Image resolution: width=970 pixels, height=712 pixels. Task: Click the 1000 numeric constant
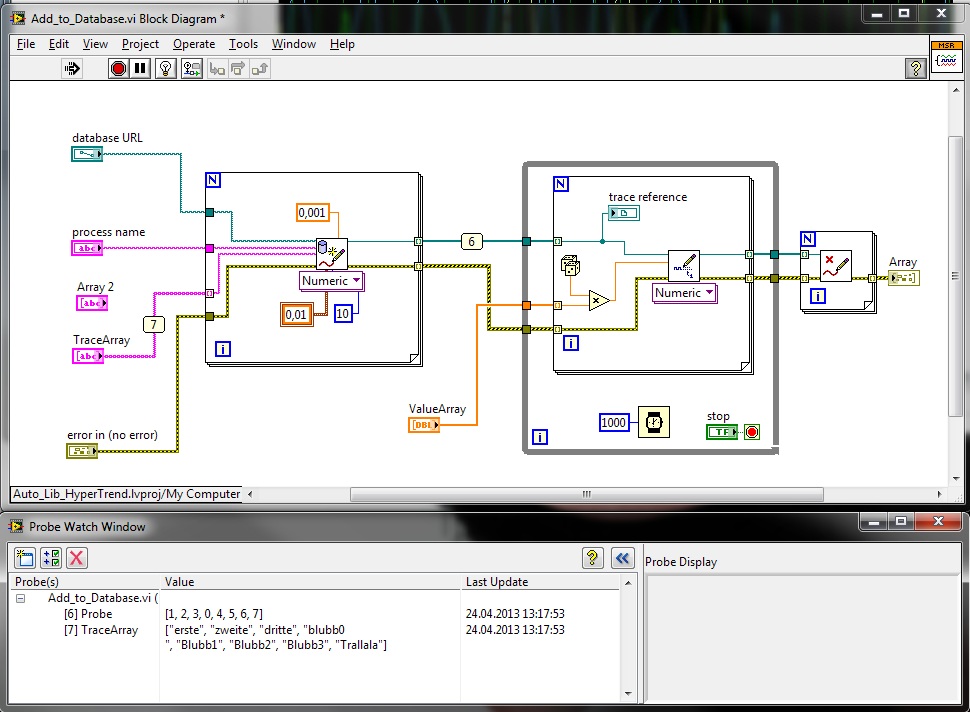coord(614,422)
